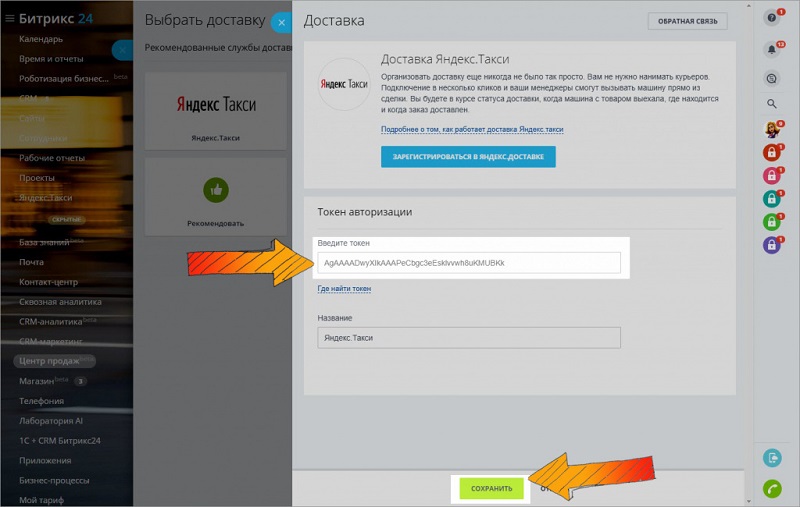Open the user avatar with 9 badge
800x507 pixels.
click(x=772, y=130)
